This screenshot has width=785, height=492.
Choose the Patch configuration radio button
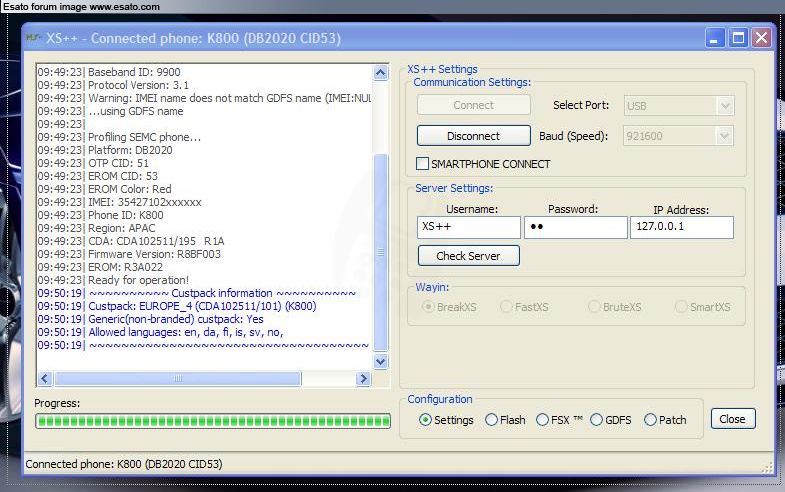click(x=651, y=420)
